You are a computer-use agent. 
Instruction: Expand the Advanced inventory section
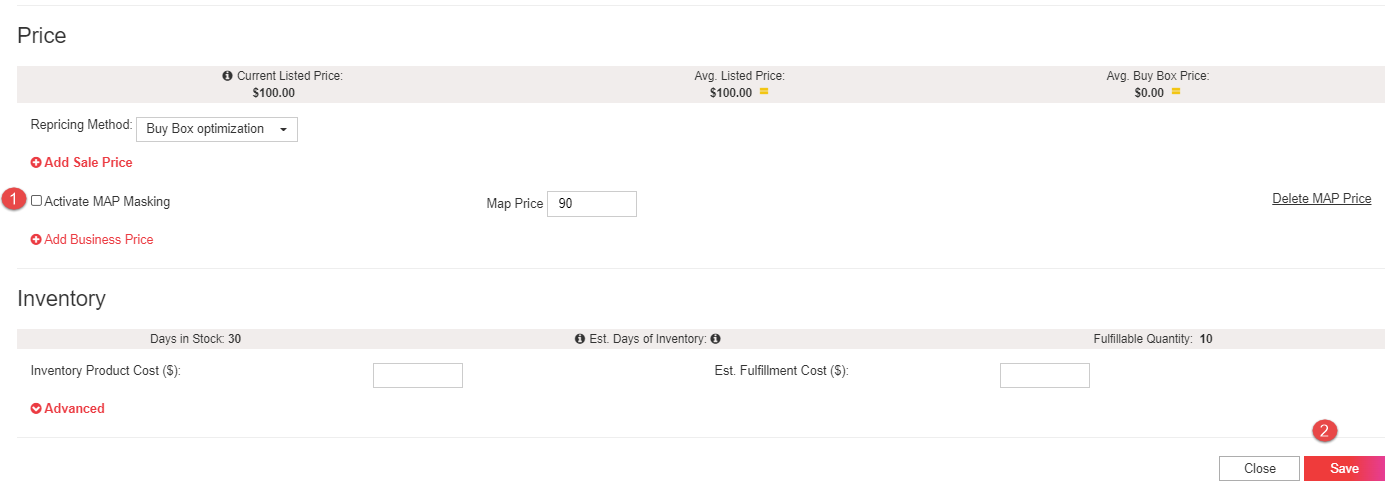(68, 409)
